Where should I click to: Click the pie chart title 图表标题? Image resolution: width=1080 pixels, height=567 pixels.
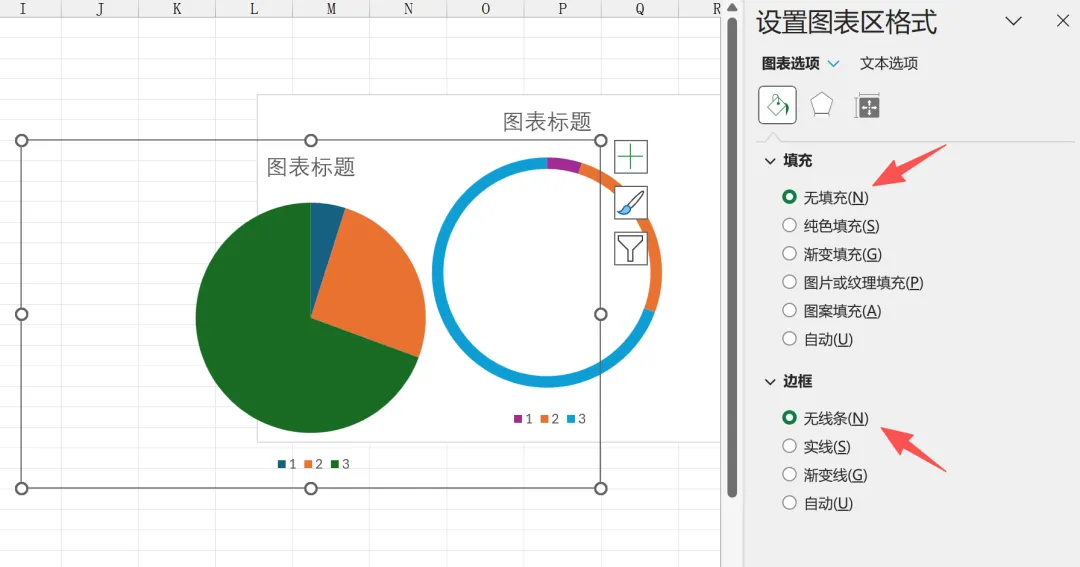point(311,167)
